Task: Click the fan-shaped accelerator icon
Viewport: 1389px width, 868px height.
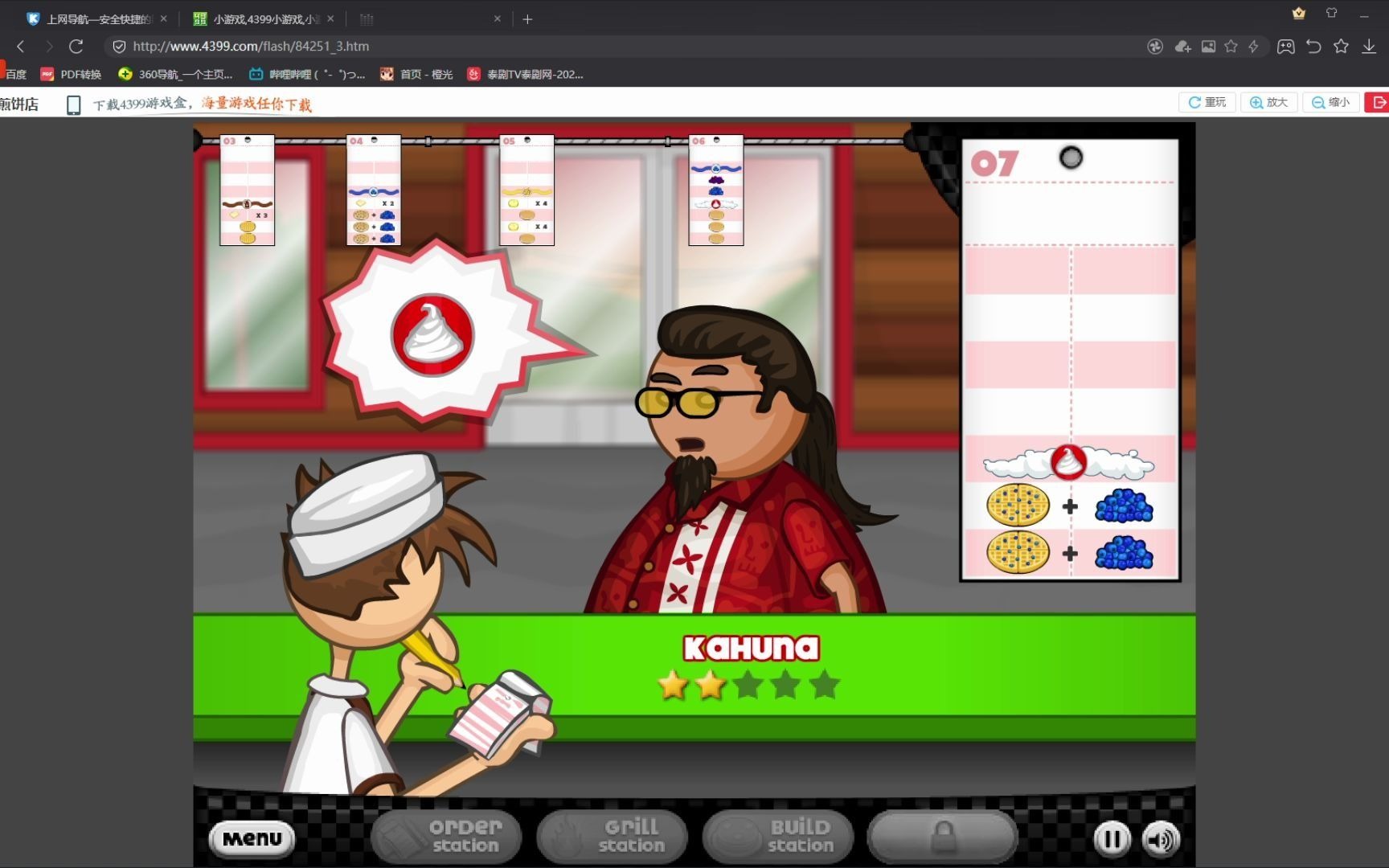Action: 1155,47
